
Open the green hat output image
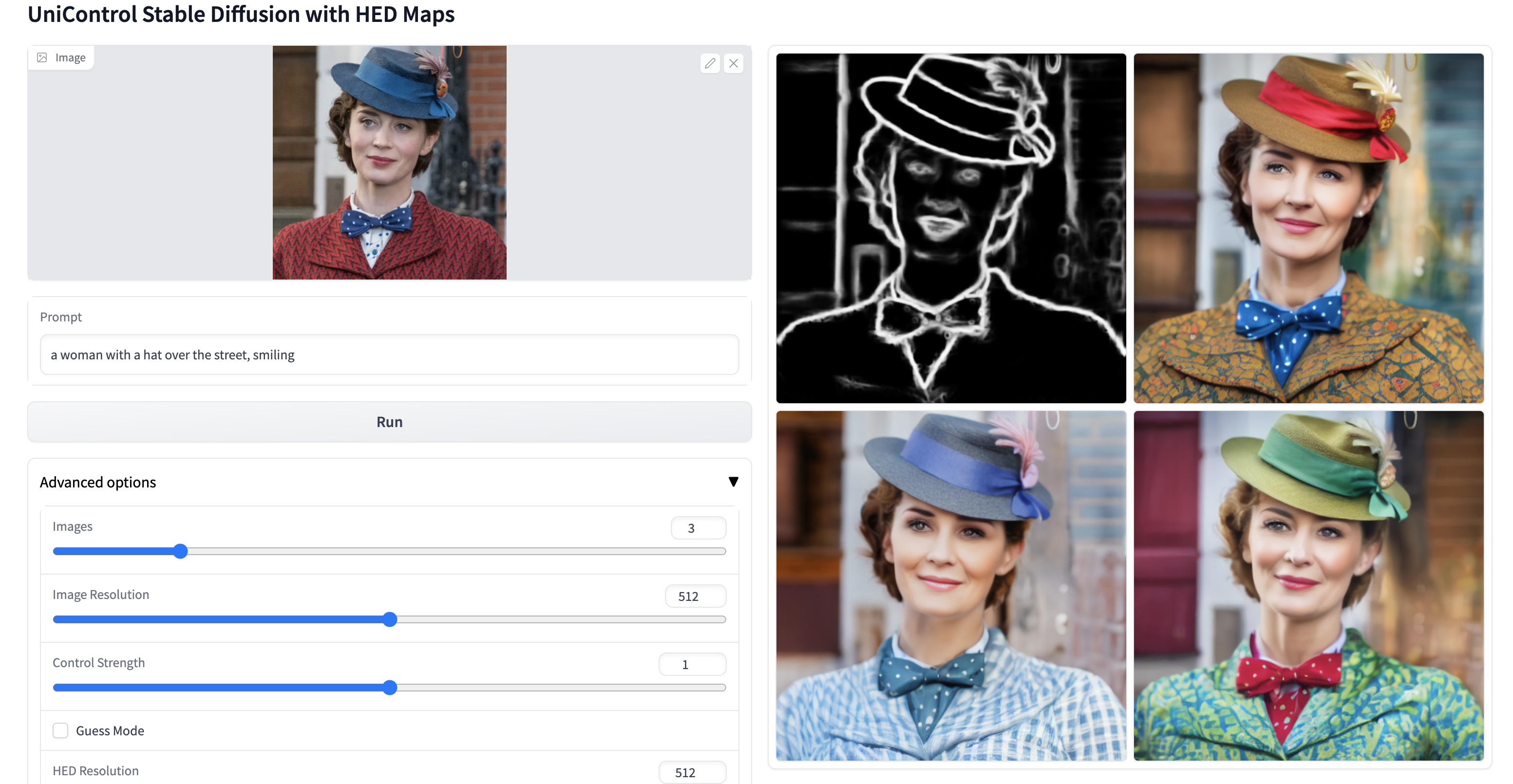point(1308,585)
